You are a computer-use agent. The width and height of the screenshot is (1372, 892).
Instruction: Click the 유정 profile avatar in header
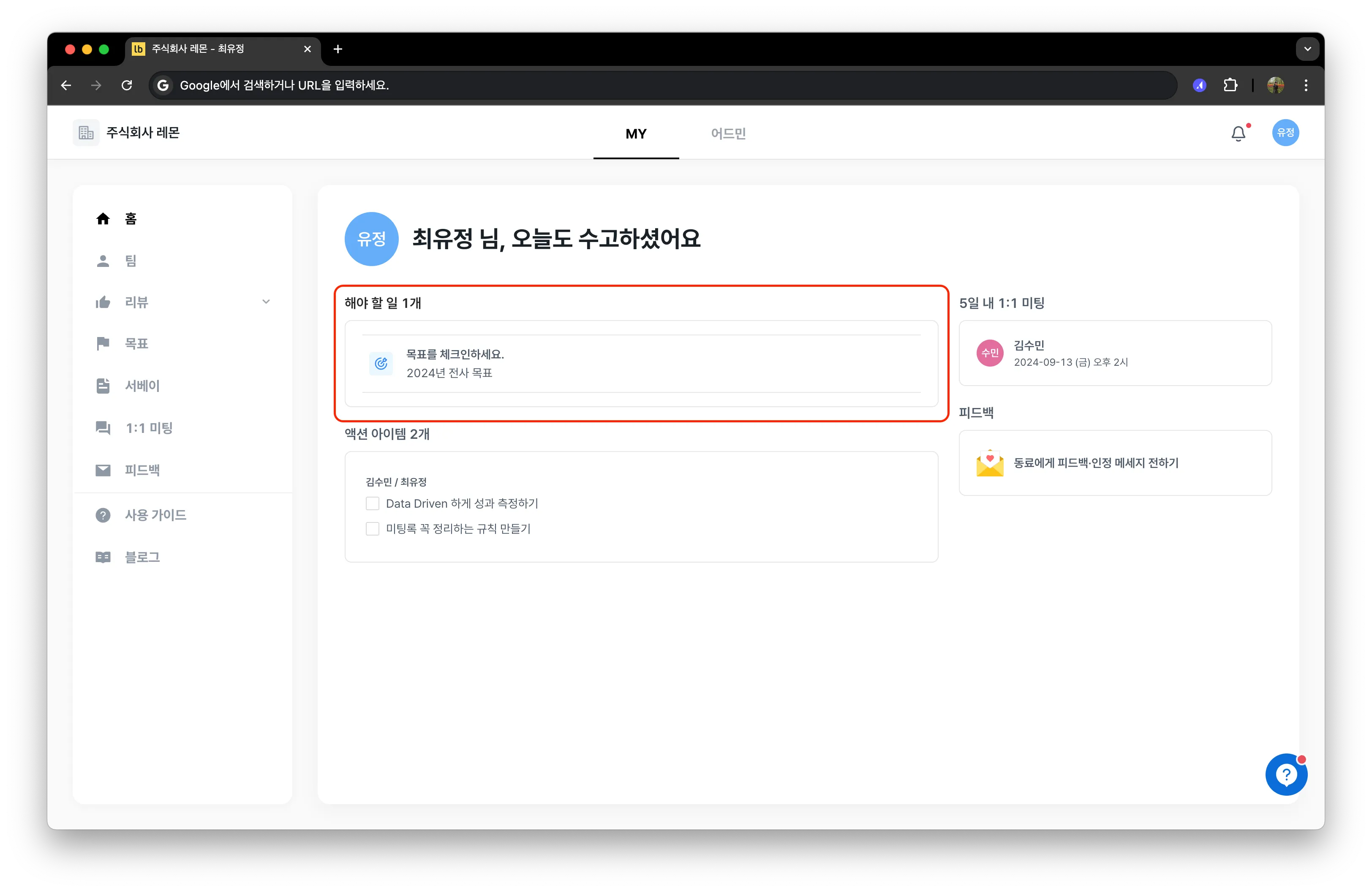coord(1285,133)
